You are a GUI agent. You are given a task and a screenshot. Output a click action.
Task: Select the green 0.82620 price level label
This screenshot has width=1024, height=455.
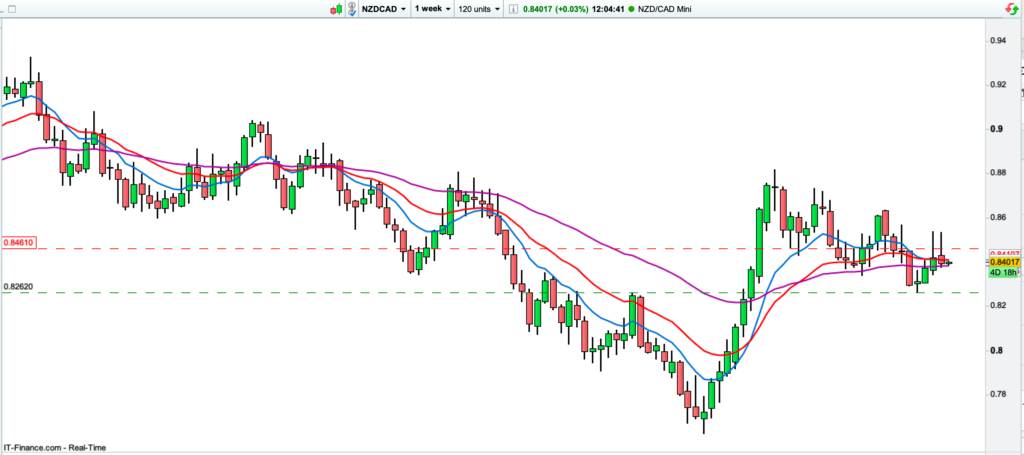19,287
